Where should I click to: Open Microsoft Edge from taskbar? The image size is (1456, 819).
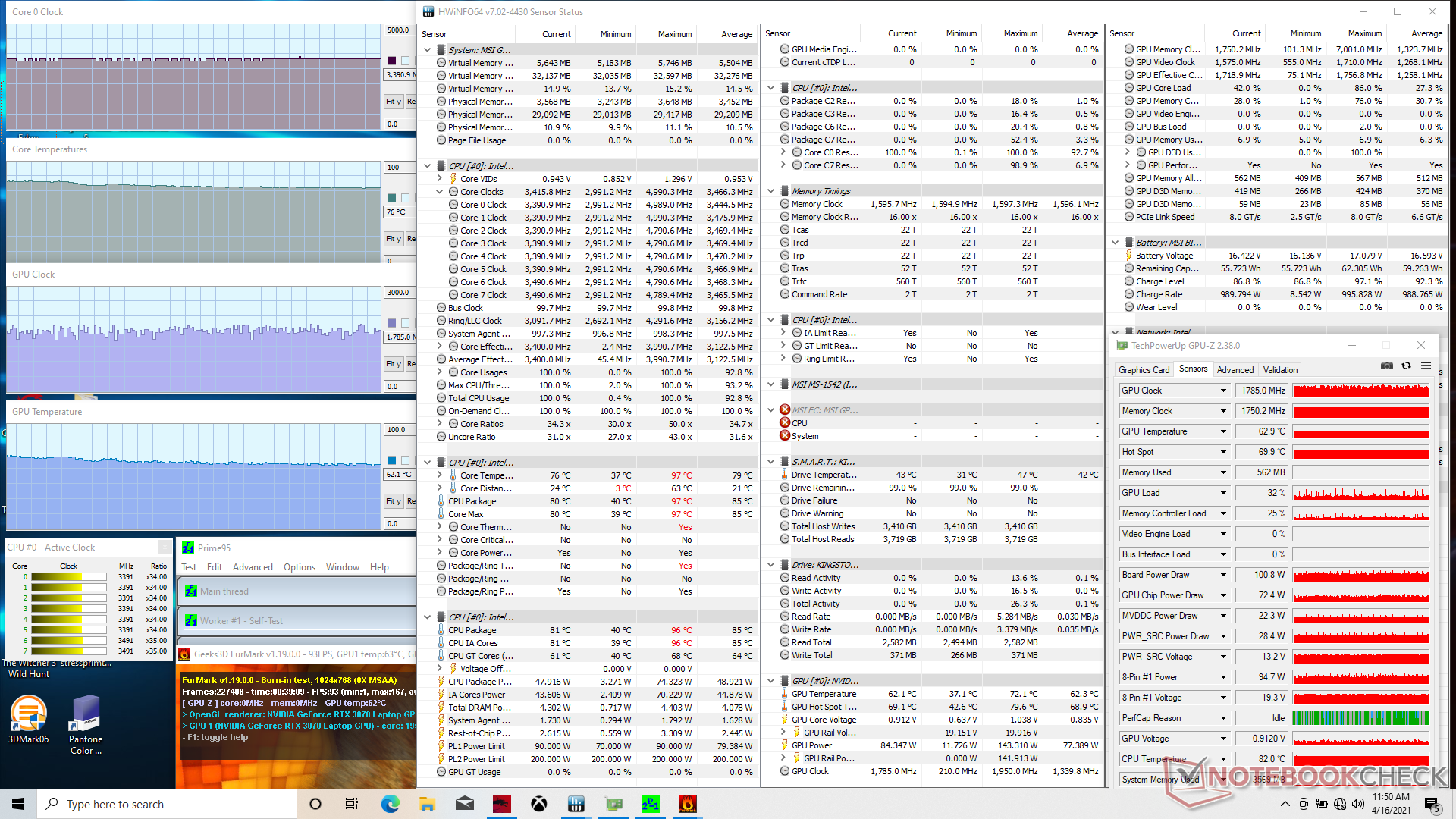[x=390, y=804]
